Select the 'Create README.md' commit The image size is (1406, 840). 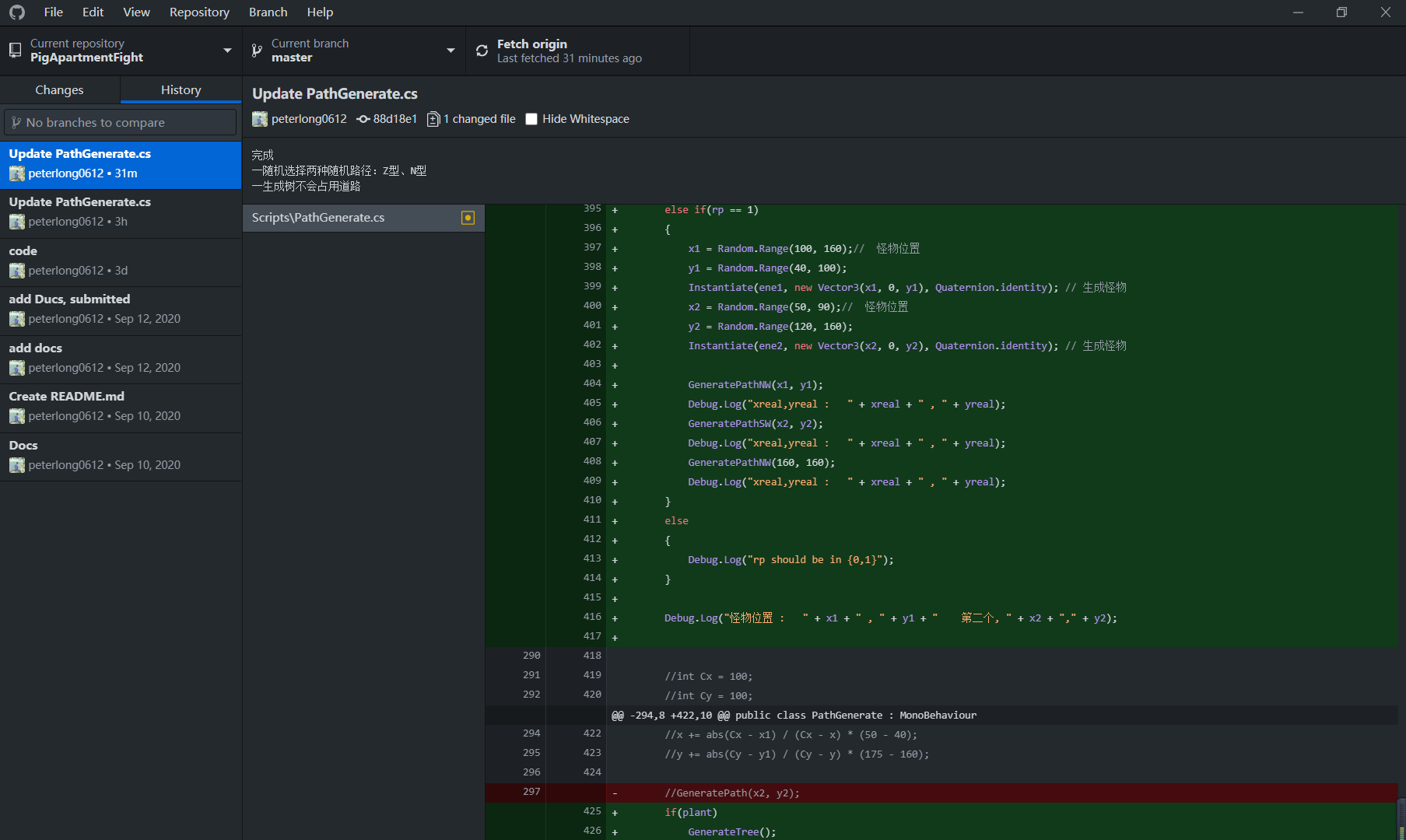click(121, 406)
